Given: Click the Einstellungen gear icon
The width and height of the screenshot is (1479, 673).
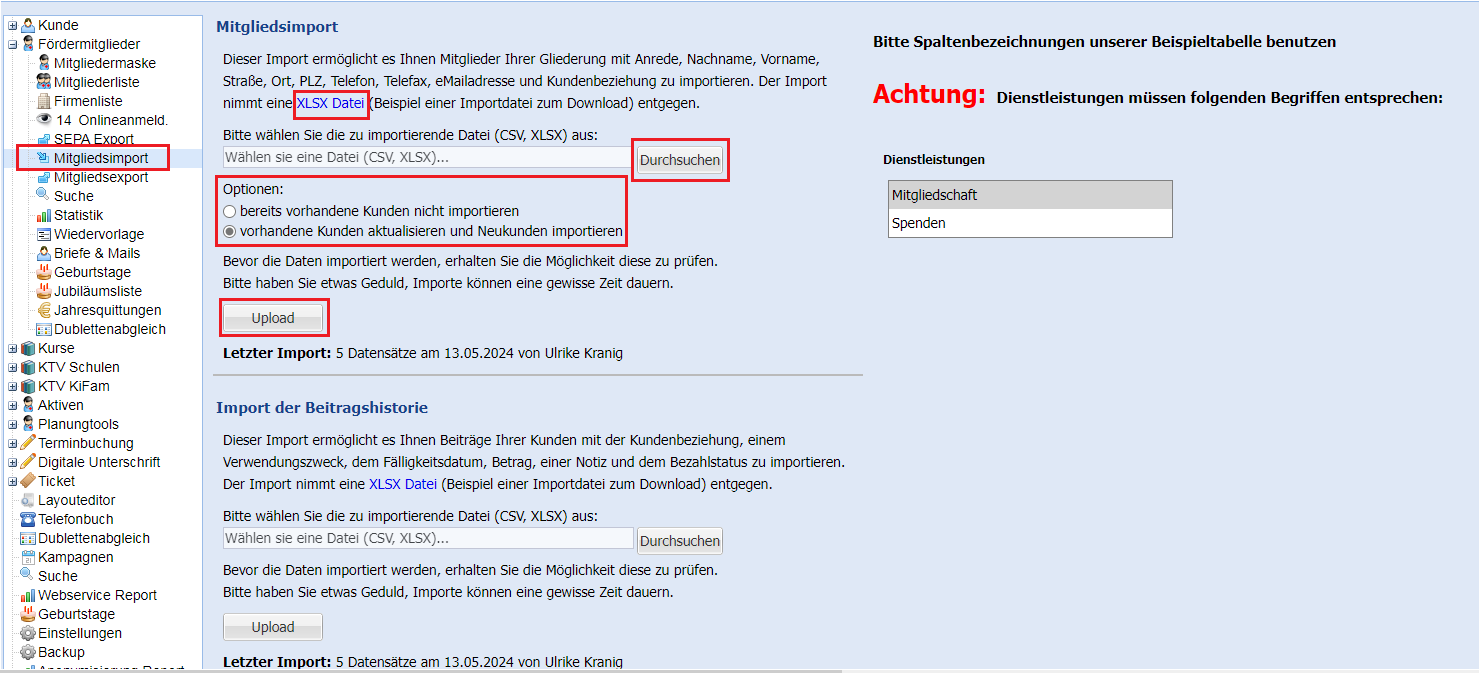Looking at the screenshot, I should tap(28, 633).
